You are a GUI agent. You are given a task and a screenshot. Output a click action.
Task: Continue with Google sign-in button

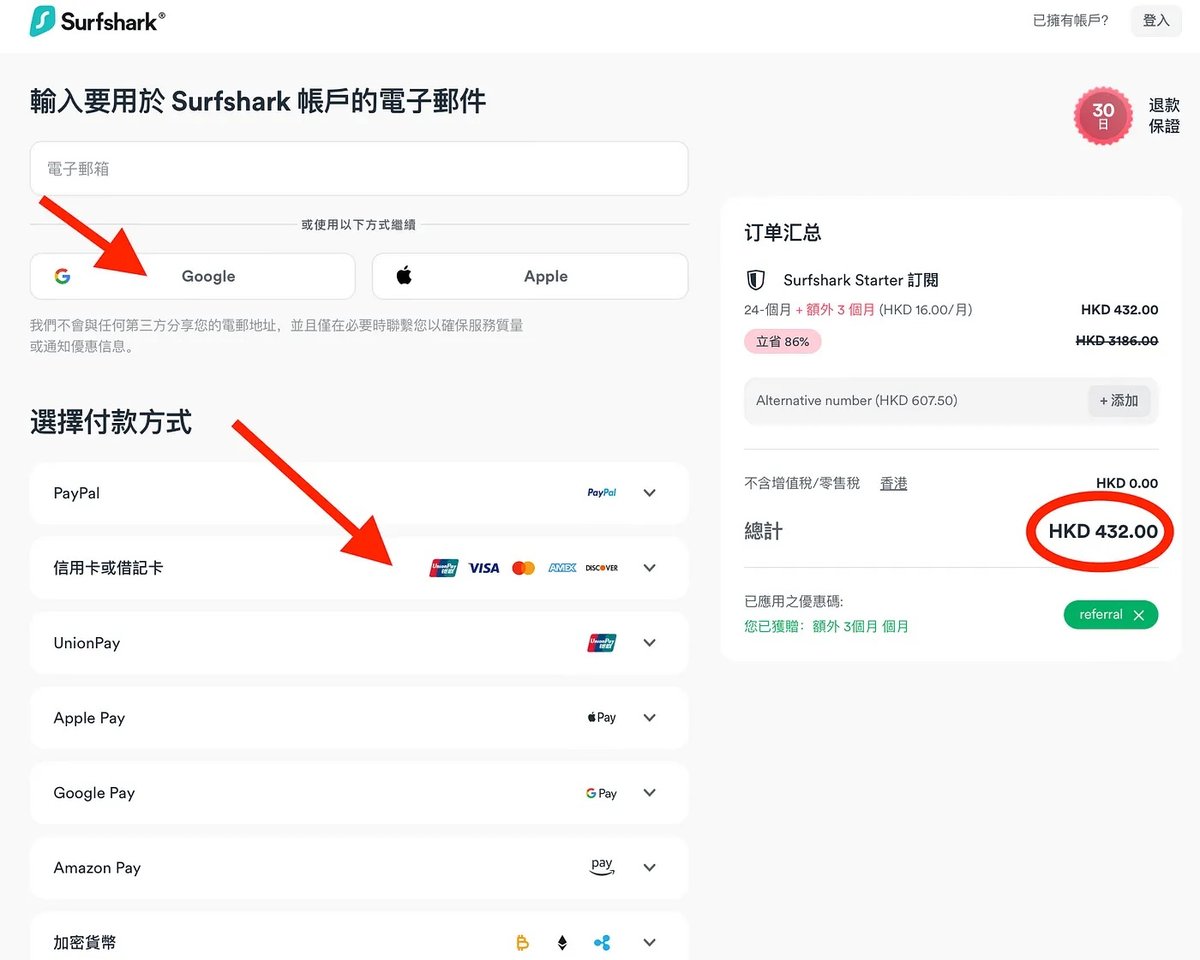coord(192,276)
